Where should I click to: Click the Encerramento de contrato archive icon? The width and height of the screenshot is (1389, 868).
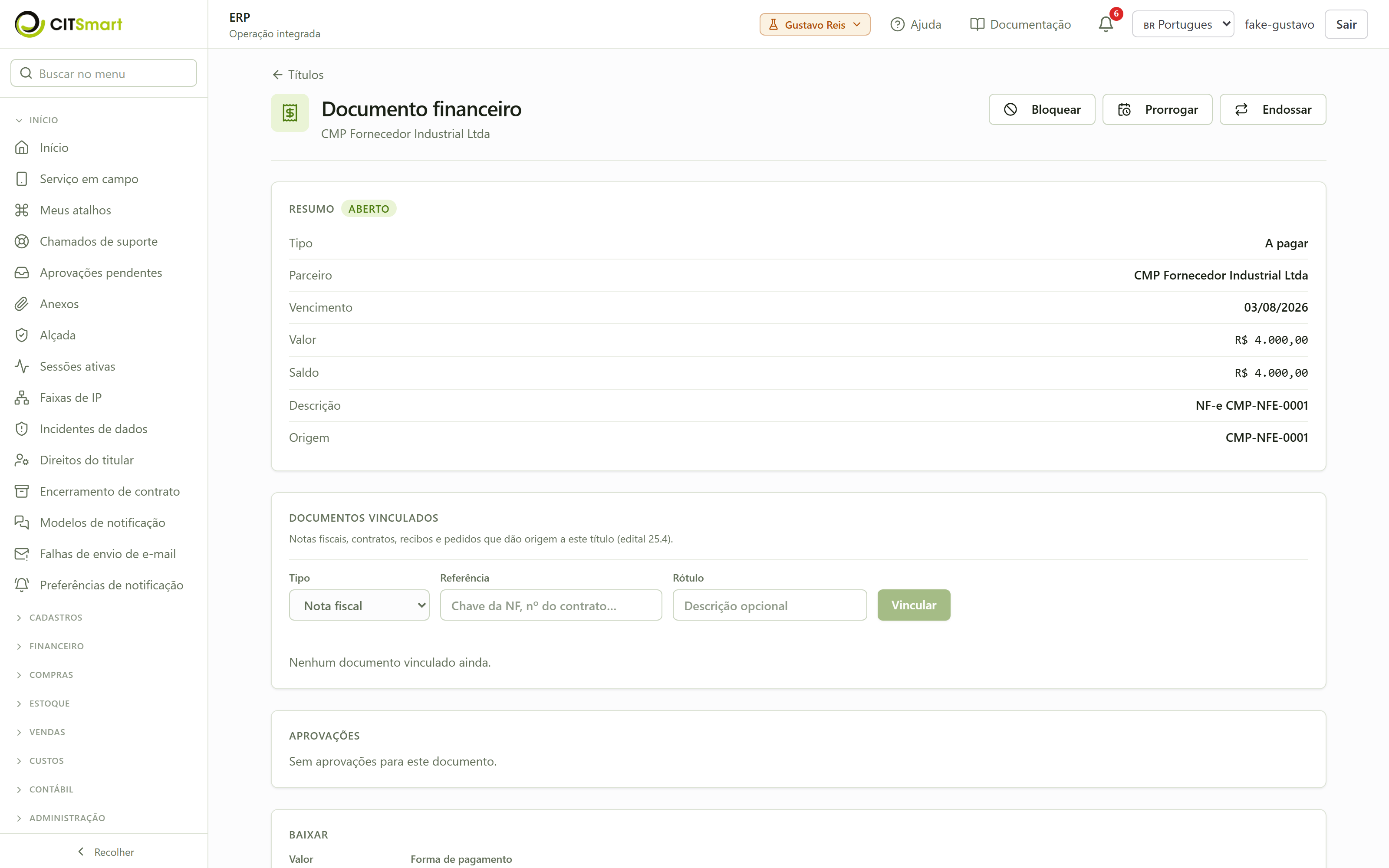[22, 491]
